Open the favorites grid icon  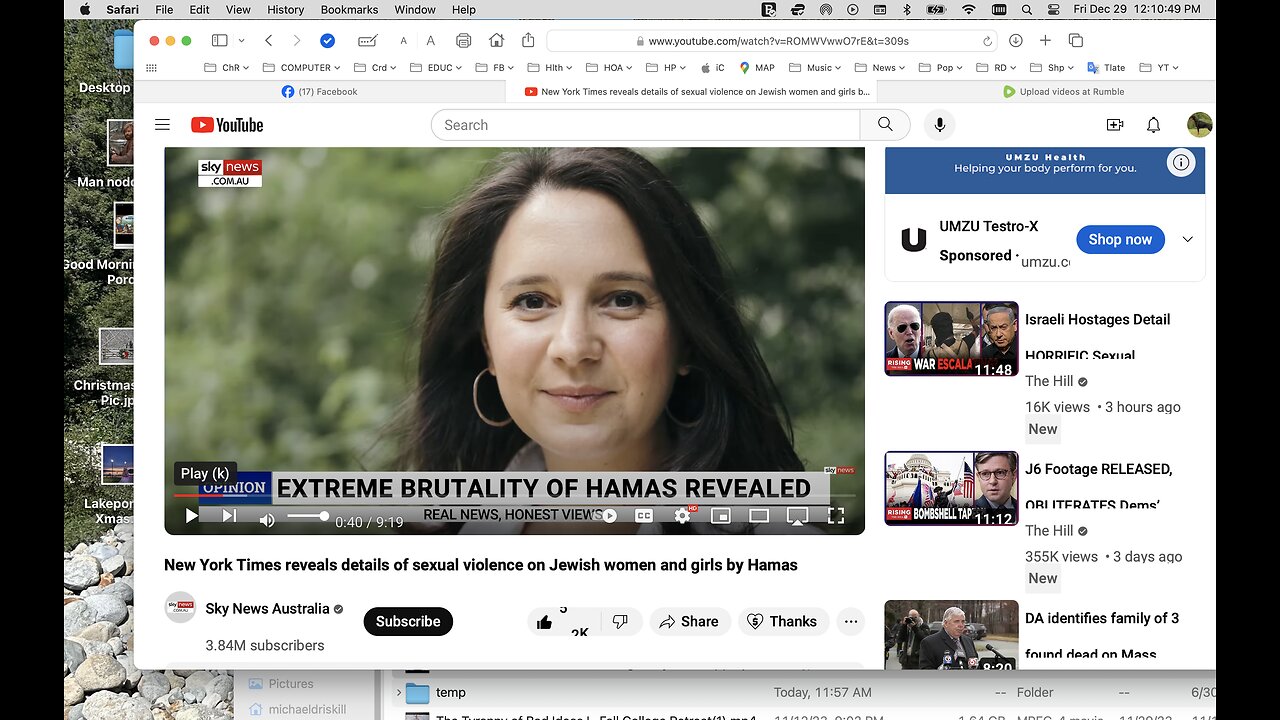point(152,68)
